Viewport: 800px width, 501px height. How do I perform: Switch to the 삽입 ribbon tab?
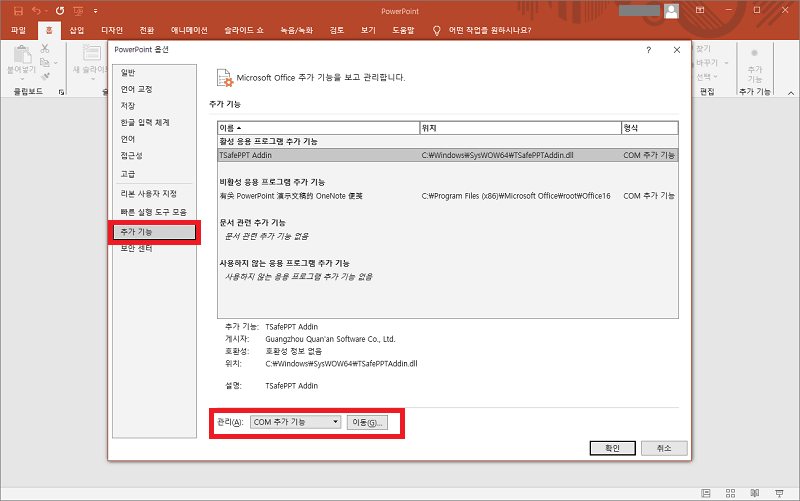click(x=77, y=31)
